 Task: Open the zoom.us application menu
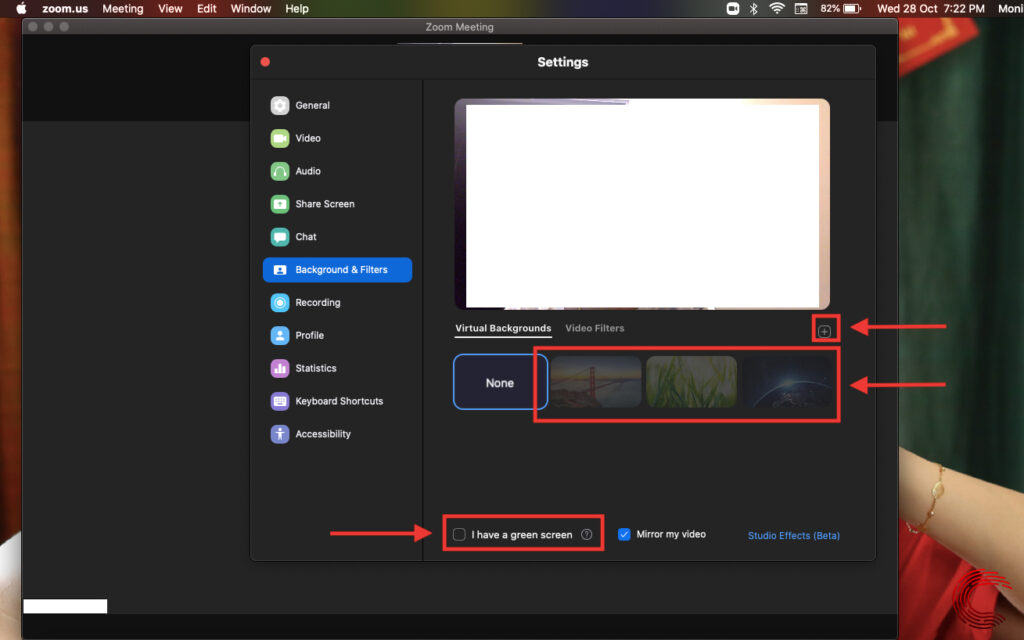[65, 8]
